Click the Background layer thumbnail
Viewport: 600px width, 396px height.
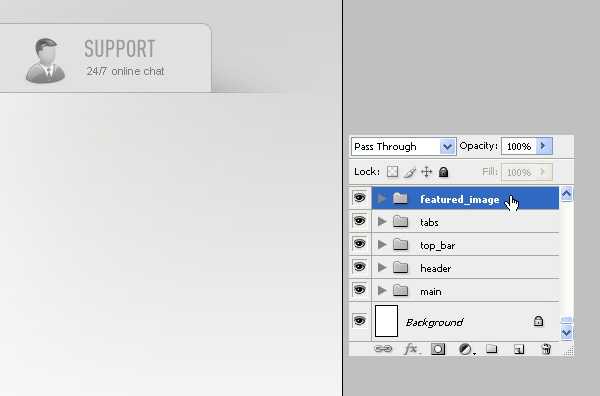coord(386,321)
